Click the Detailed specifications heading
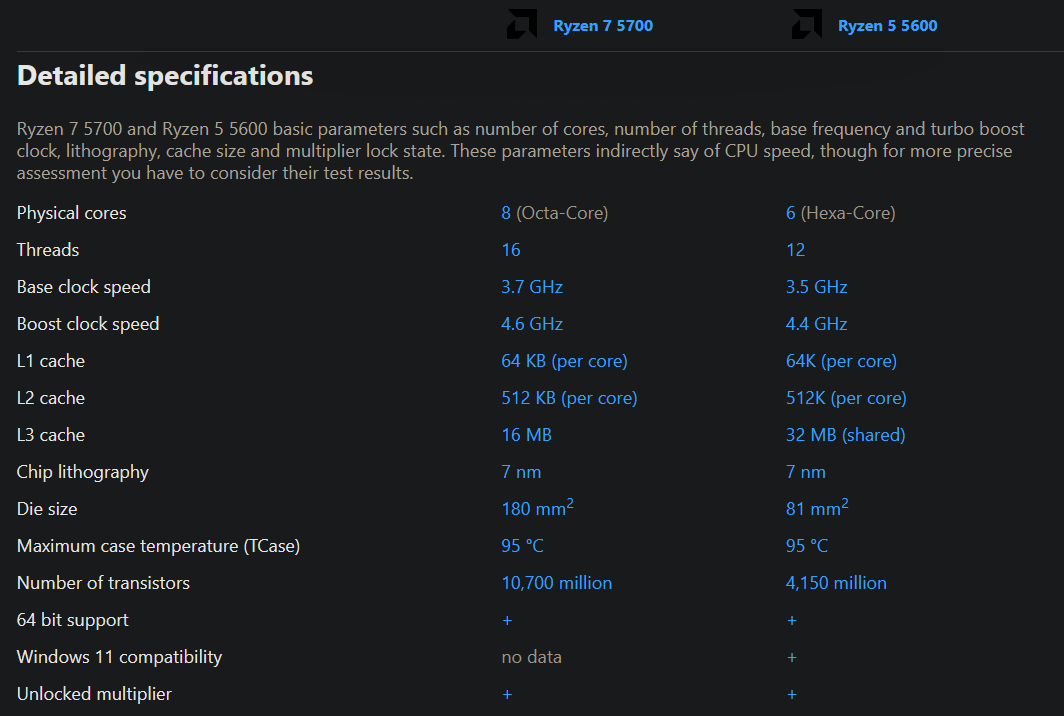This screenshot has height=716, width=1064. [x=165, y=75]
